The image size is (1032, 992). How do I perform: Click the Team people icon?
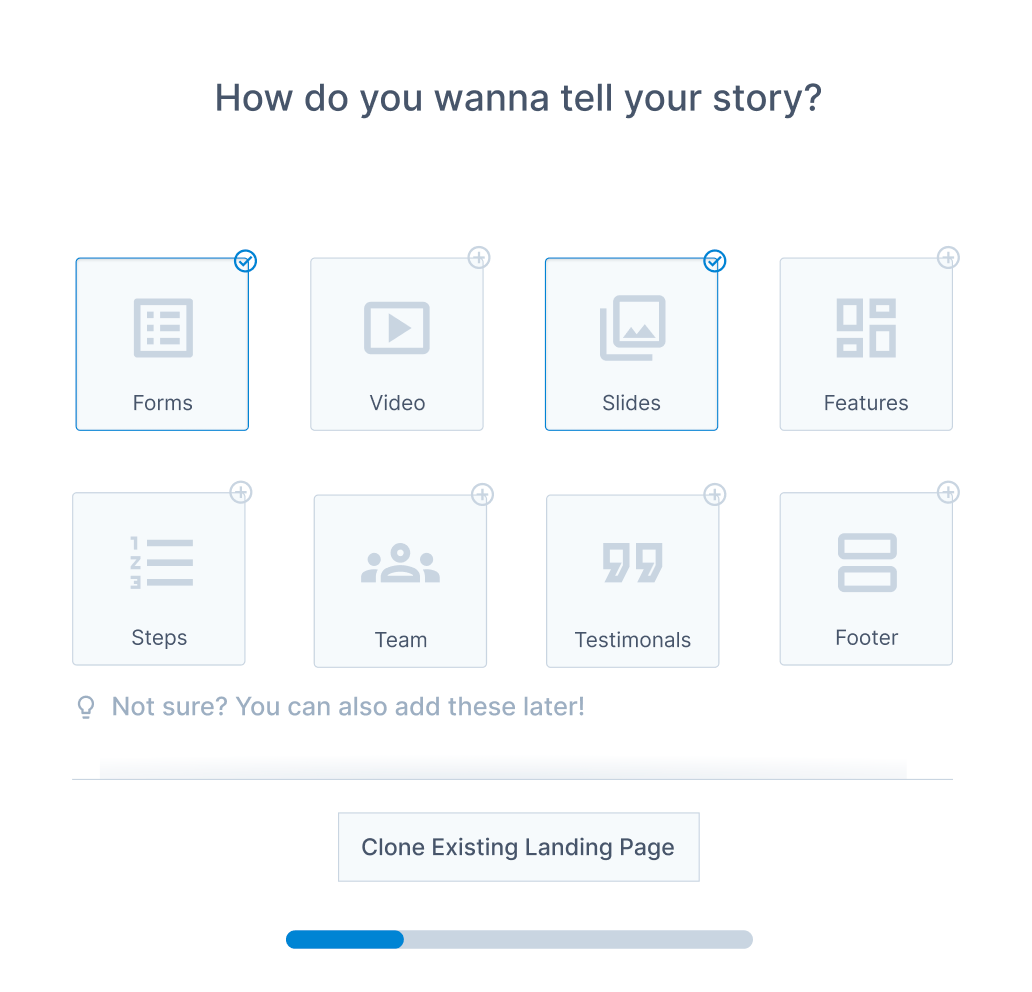click(x=400, y=562)
